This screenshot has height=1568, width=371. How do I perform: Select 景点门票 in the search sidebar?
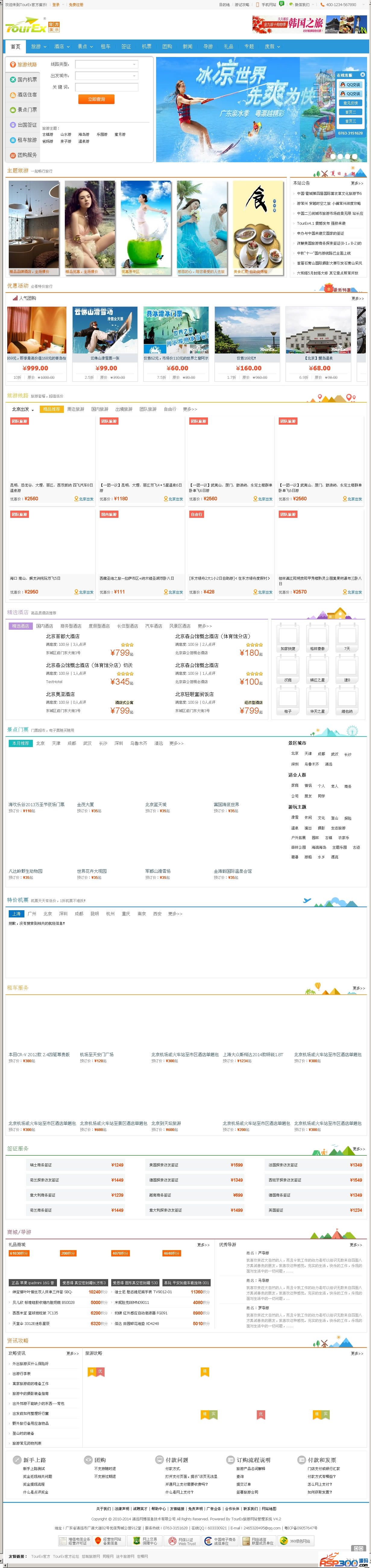[23, 109]
